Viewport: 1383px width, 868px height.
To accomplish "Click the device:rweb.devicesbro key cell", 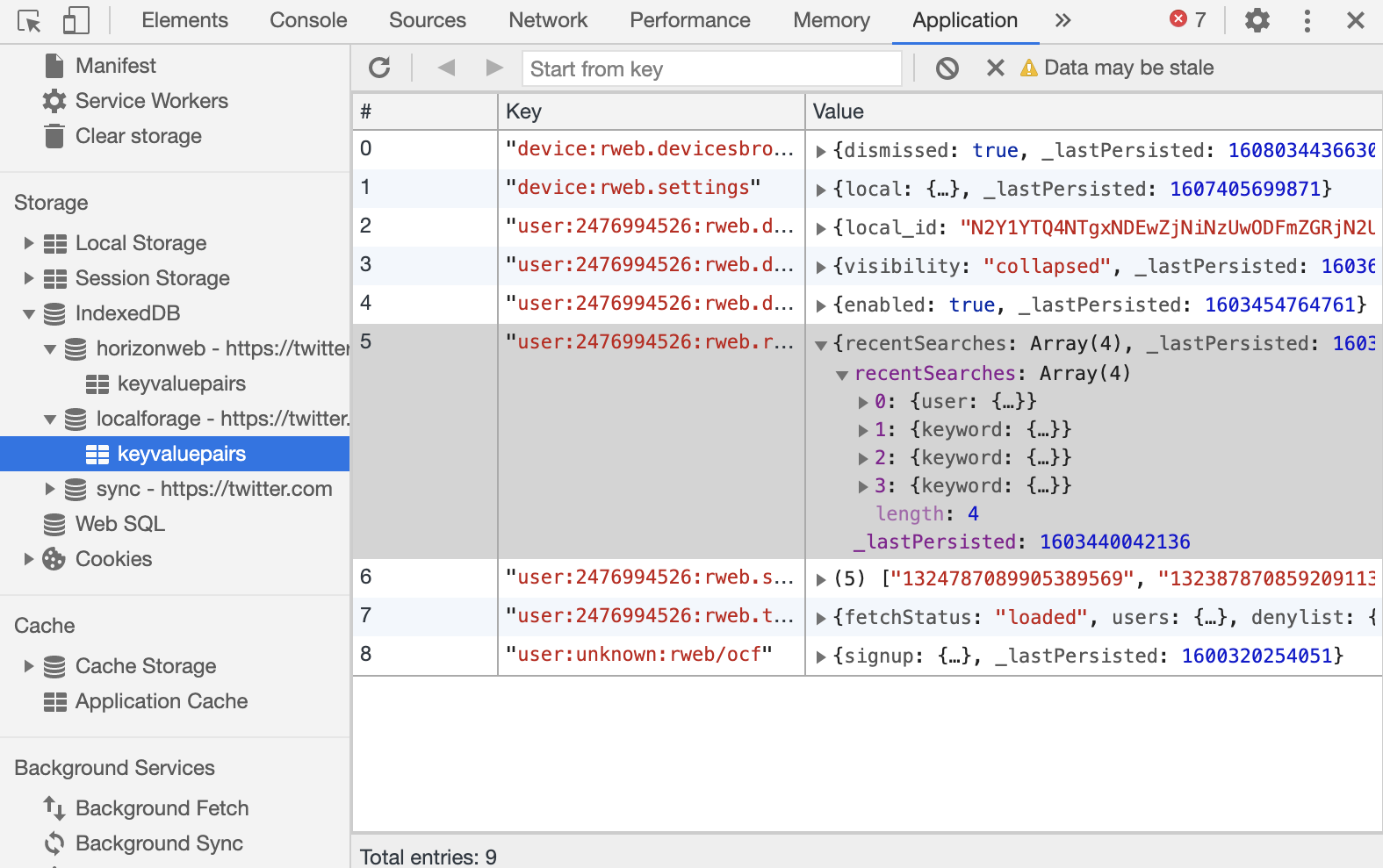I will tap(650, 149).
